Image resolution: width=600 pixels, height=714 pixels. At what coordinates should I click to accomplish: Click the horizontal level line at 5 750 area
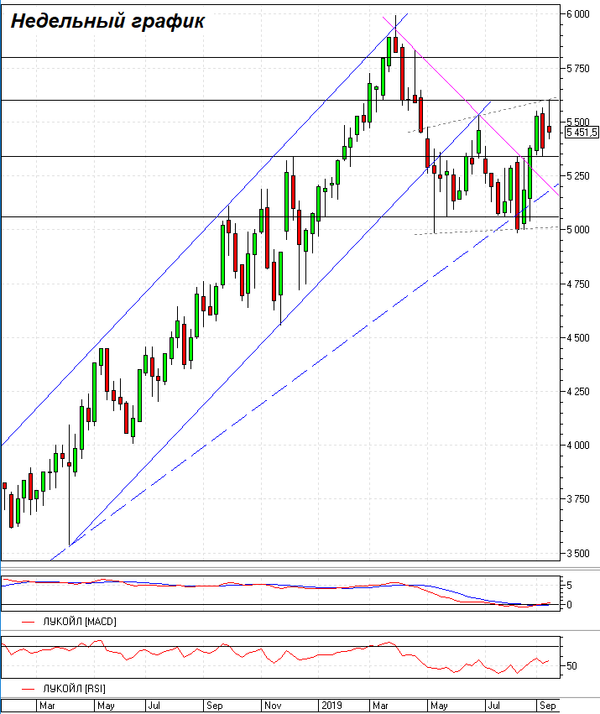[x=280, y=57]
